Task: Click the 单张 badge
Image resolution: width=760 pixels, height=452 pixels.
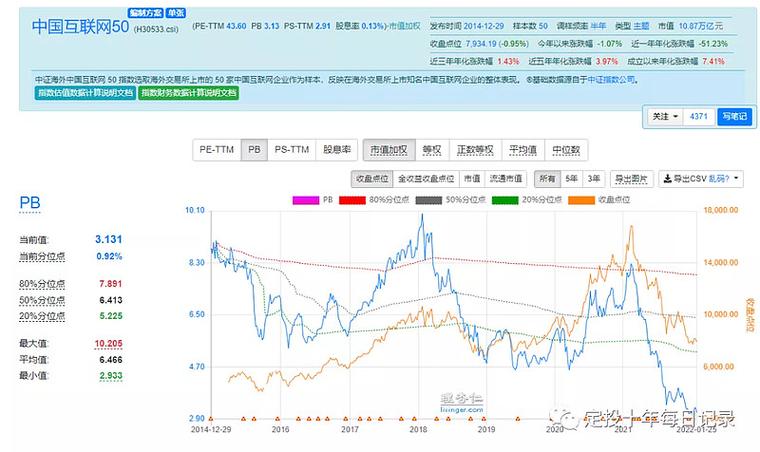Action: click(x=176, y=13)
